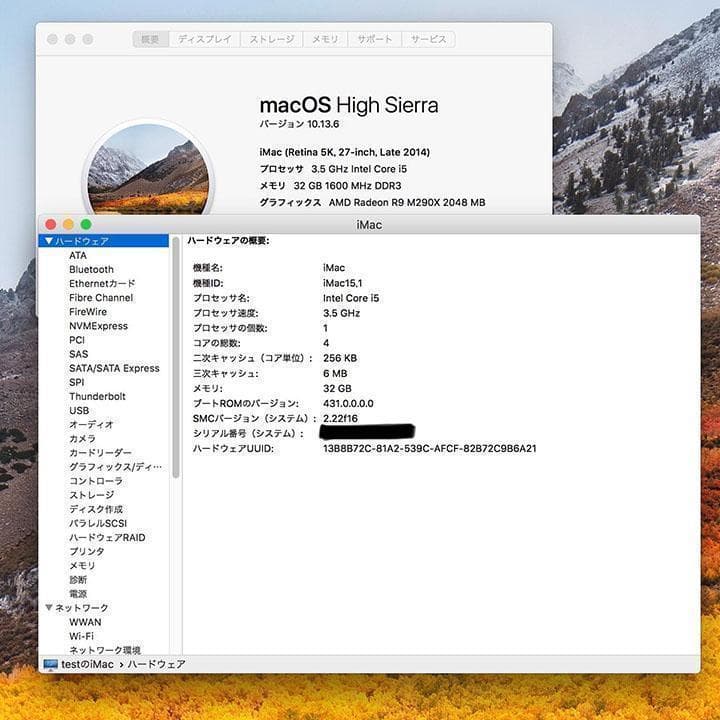Select 診断 in the sidebar
720x720 pixels.
coord(78,580)
